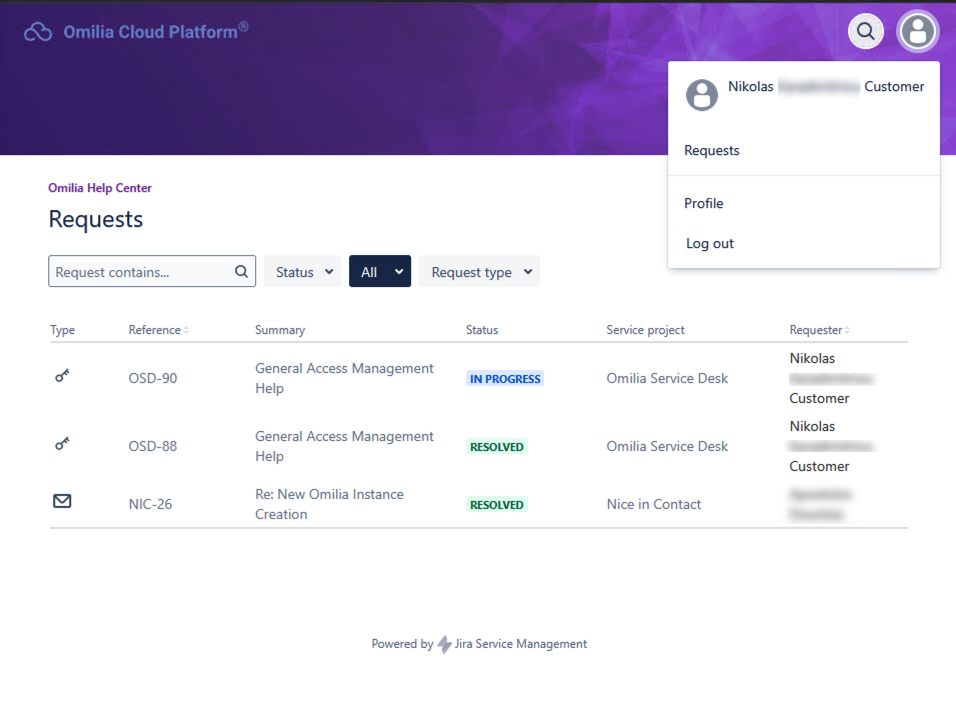Focus the Request contains search field
The width and height of the screenshot is (956, 711).
click(x=140, y=272)
